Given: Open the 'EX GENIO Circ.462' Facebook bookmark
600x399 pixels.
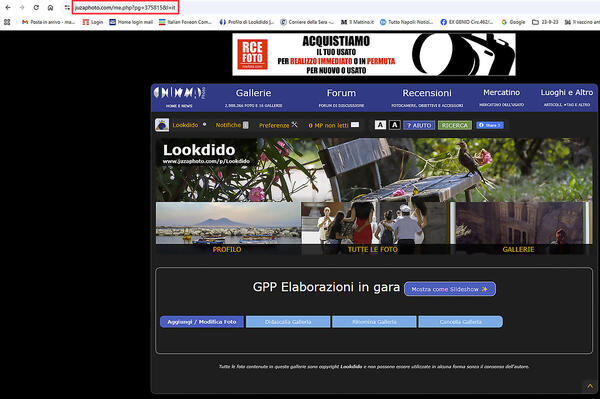Looking at the screenshot, I should pos(467,22).
